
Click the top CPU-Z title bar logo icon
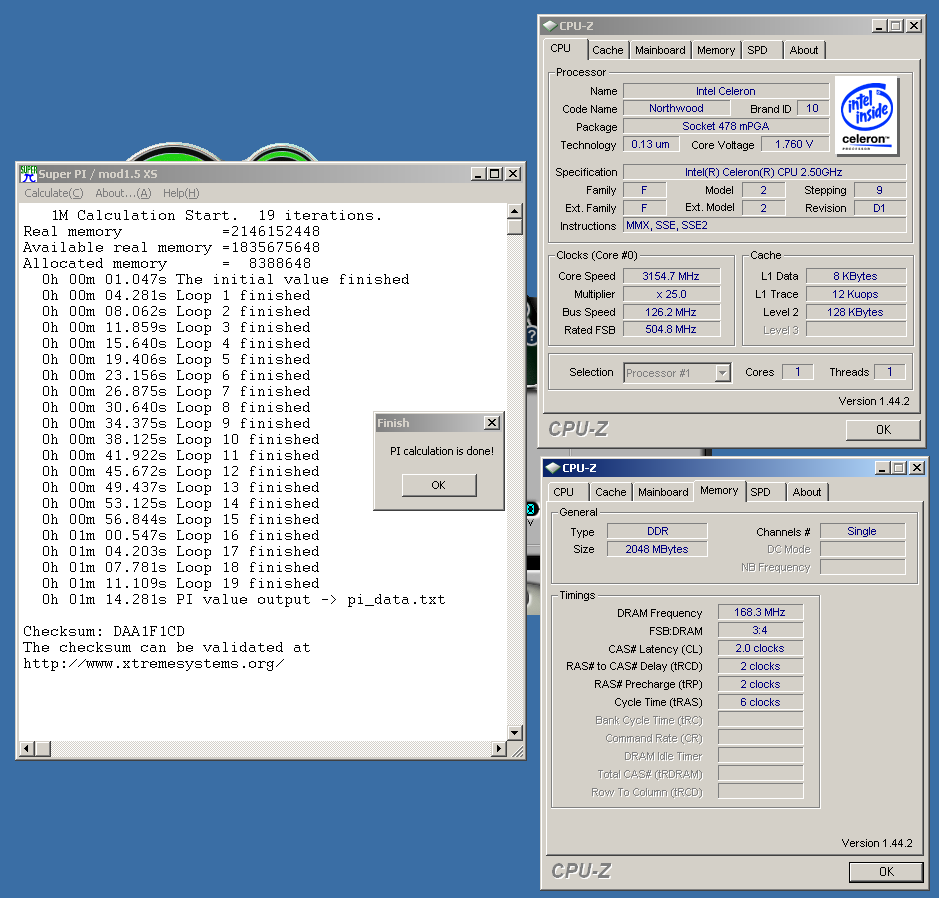tap(550, 26)
